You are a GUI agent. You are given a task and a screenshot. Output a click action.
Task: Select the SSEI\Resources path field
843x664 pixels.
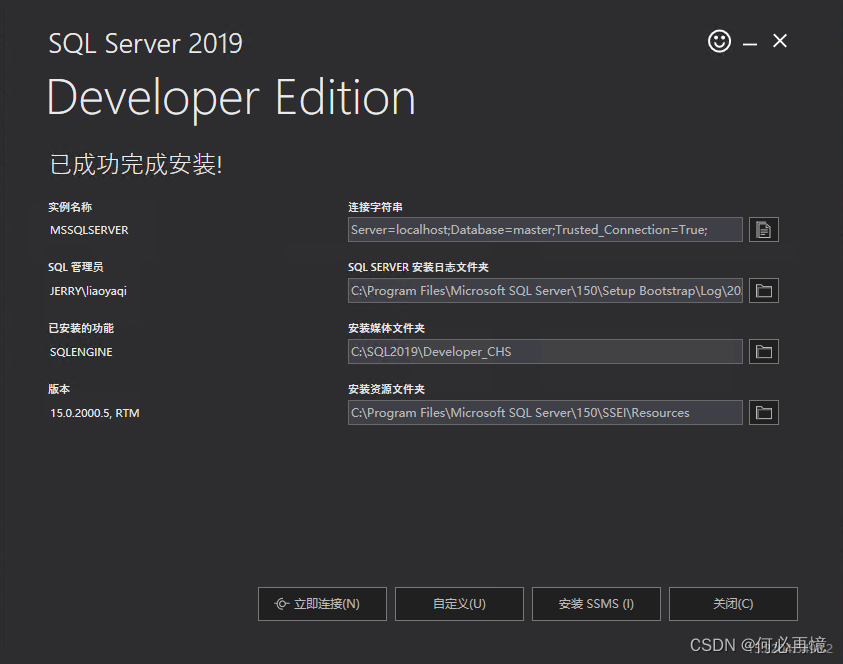click(x=545, y=412)
